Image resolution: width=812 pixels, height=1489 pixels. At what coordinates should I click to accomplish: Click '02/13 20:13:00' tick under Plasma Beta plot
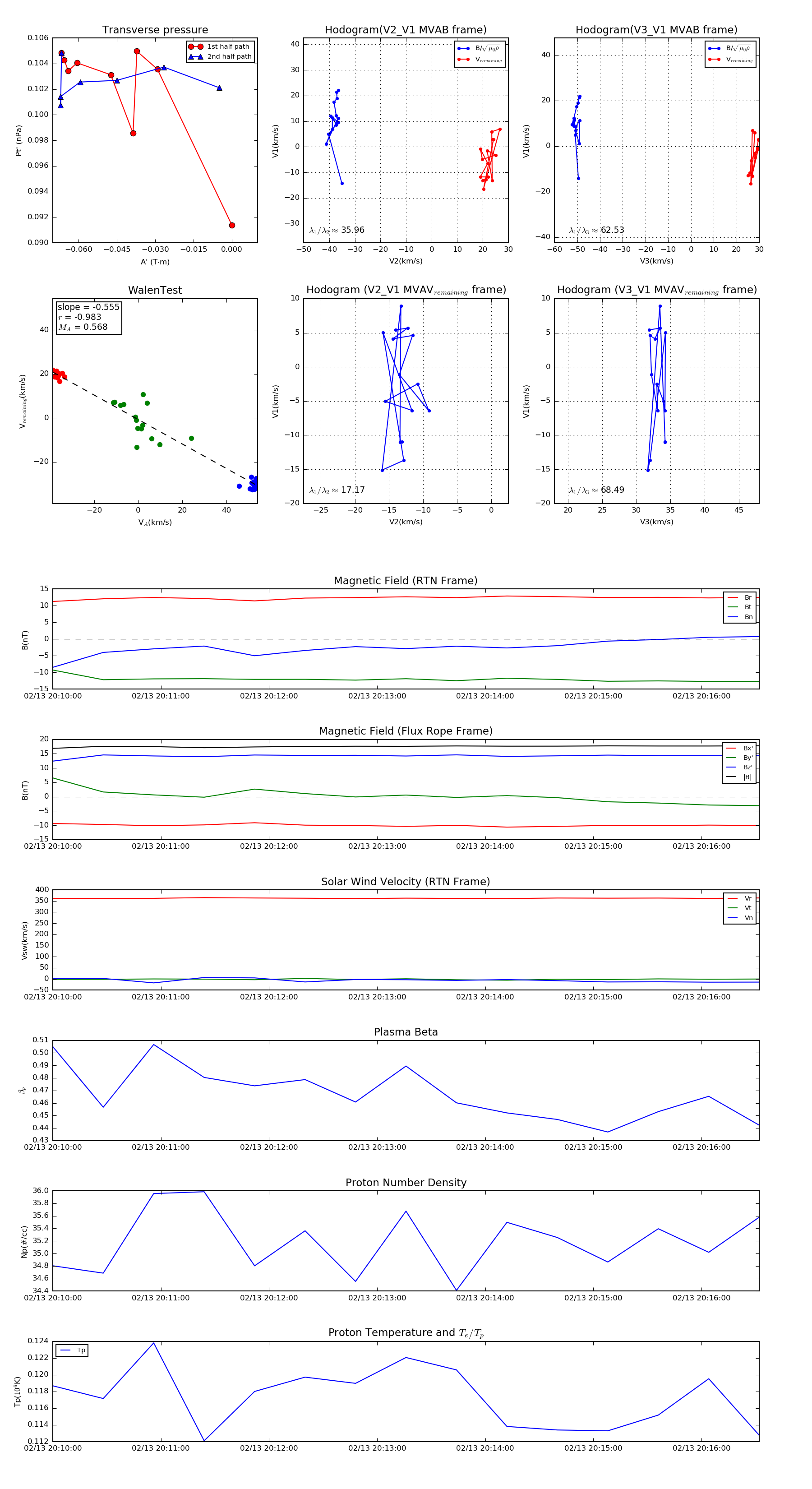377,1147
